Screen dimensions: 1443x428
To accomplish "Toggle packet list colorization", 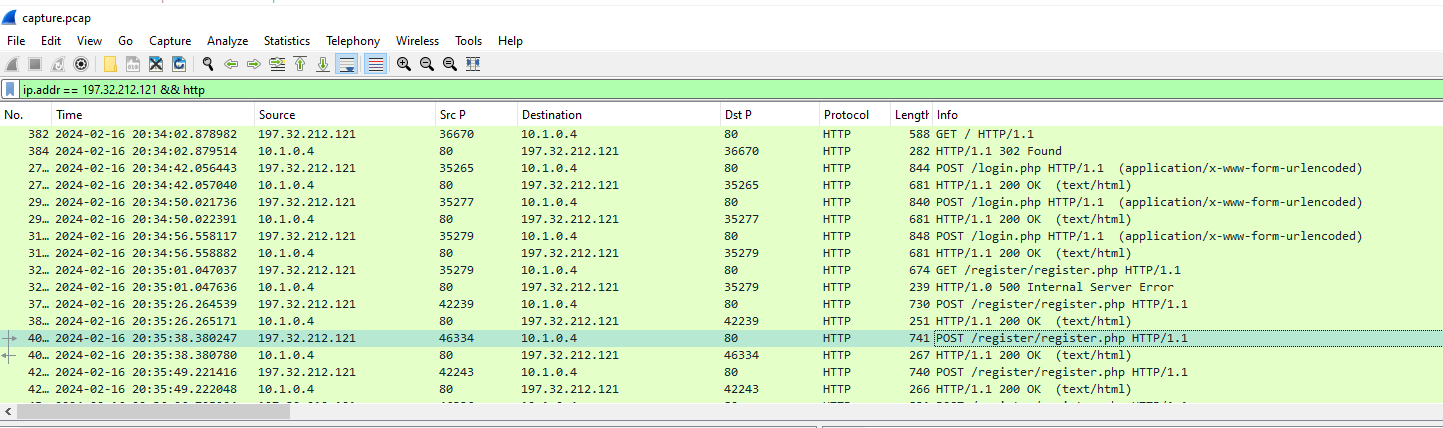I will click(376, 64).
